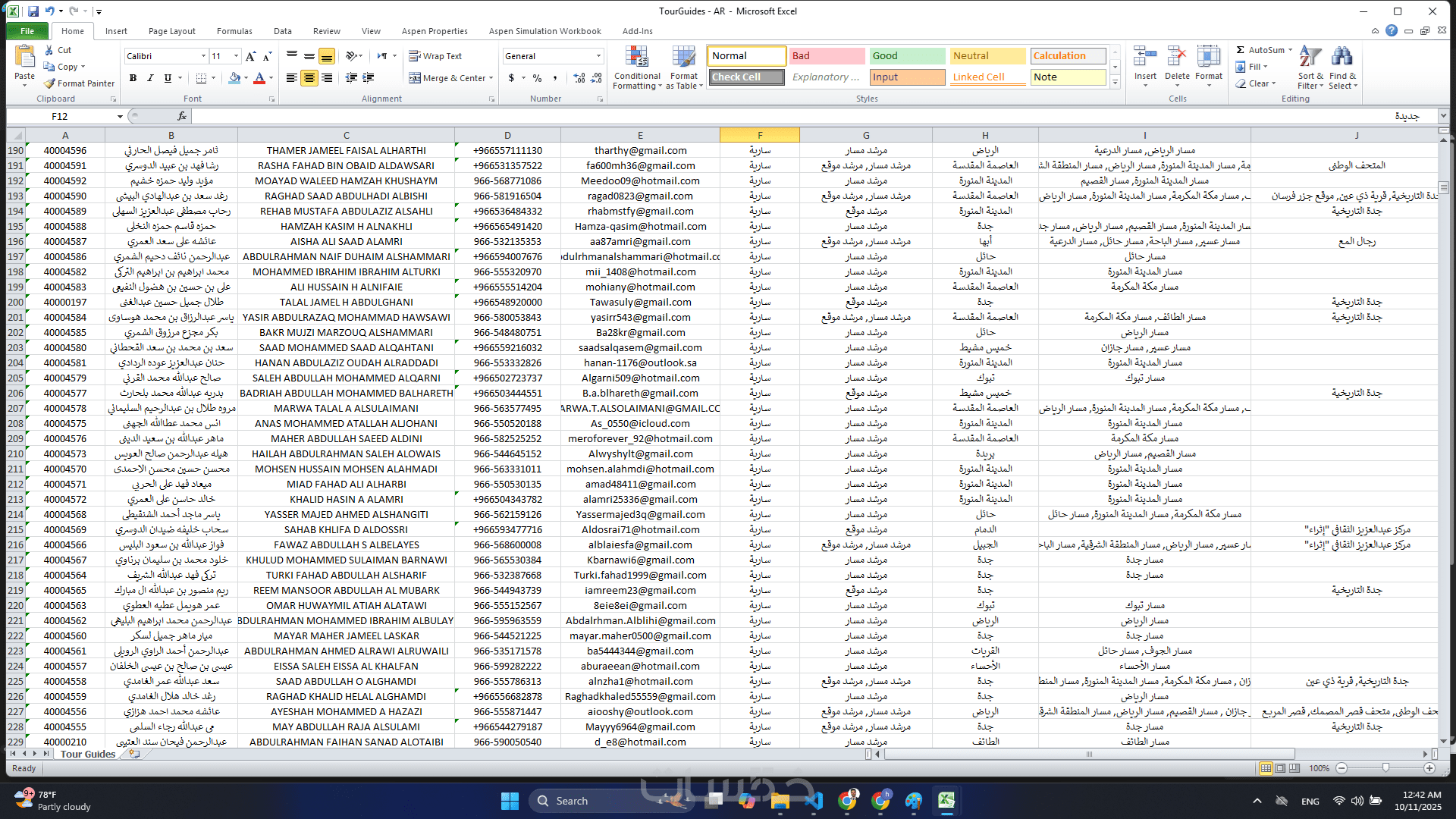Click the Insert function fx icon
This screenshot has width=1456, height=819.
click(182, 116)
